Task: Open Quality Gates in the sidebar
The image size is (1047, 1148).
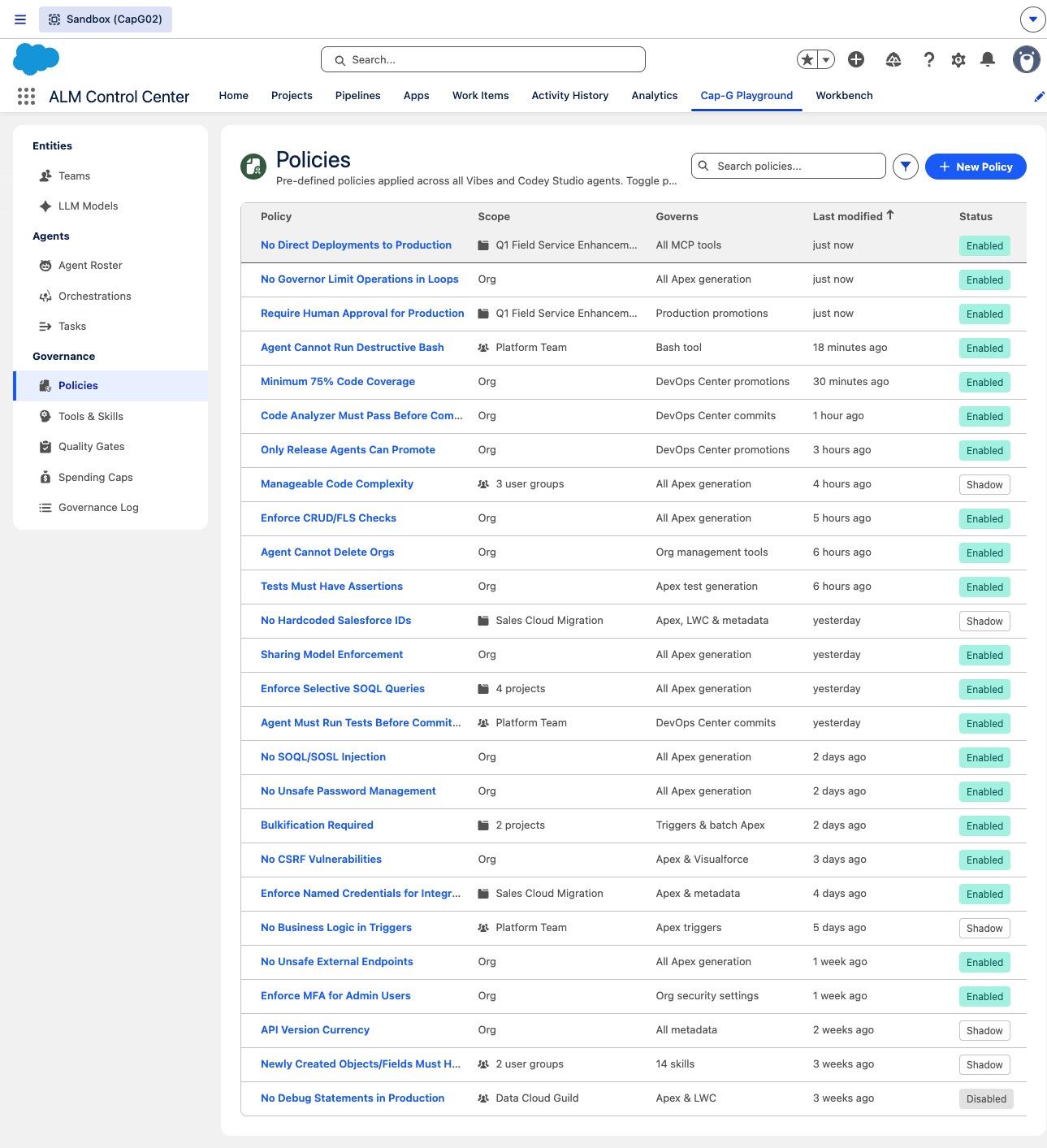Action: tap(110, 447)
